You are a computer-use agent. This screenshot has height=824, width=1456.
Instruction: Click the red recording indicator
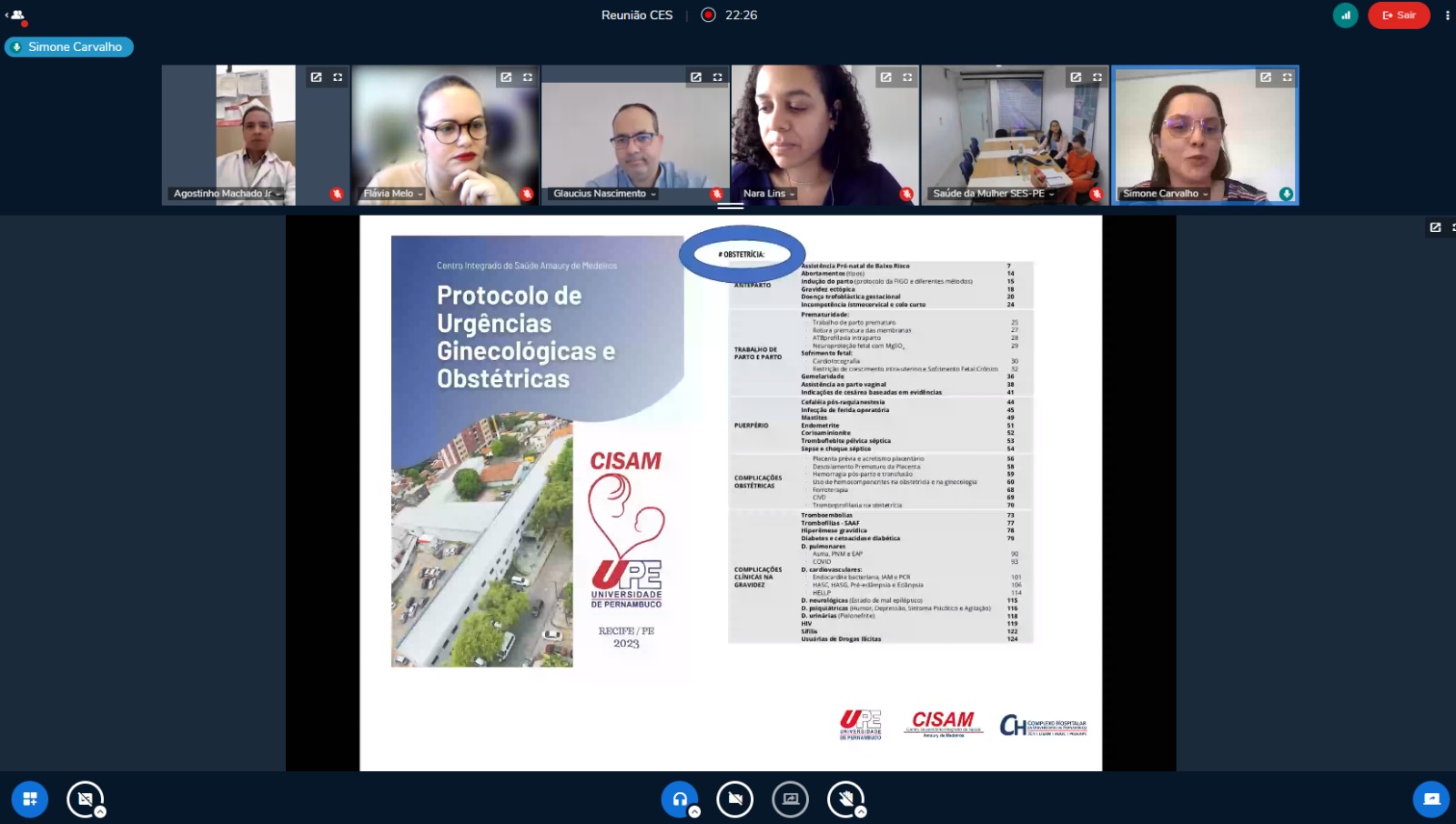pos(708,15)
